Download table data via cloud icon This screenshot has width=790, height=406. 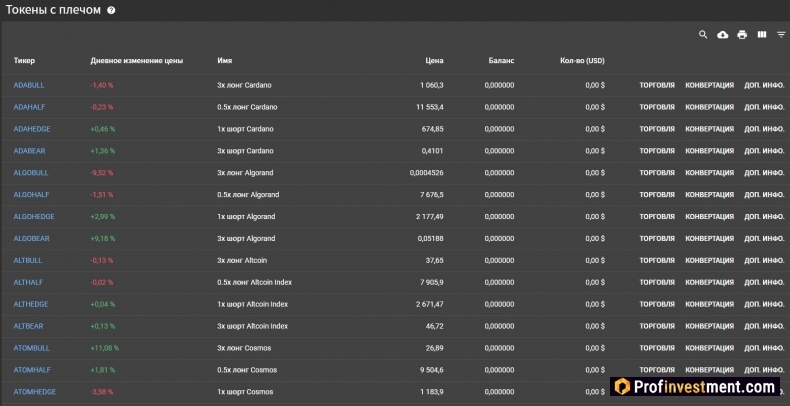point(722,35)
